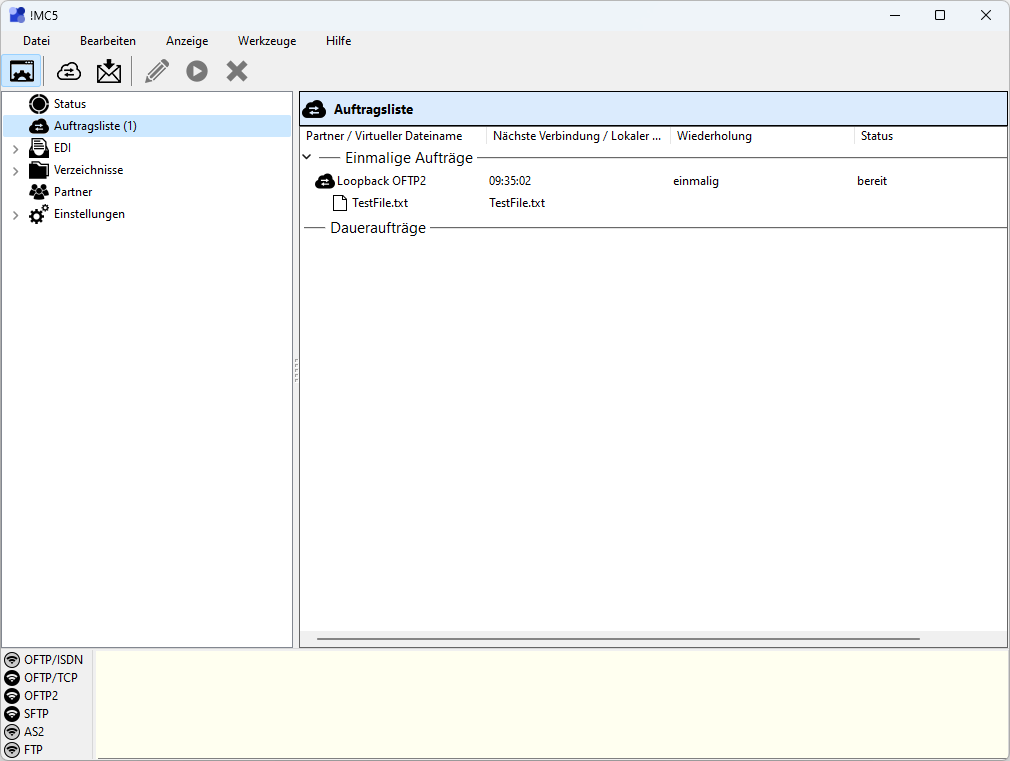
Task: Expand the Verzeichnisse tree node
Action: [15, 171]
